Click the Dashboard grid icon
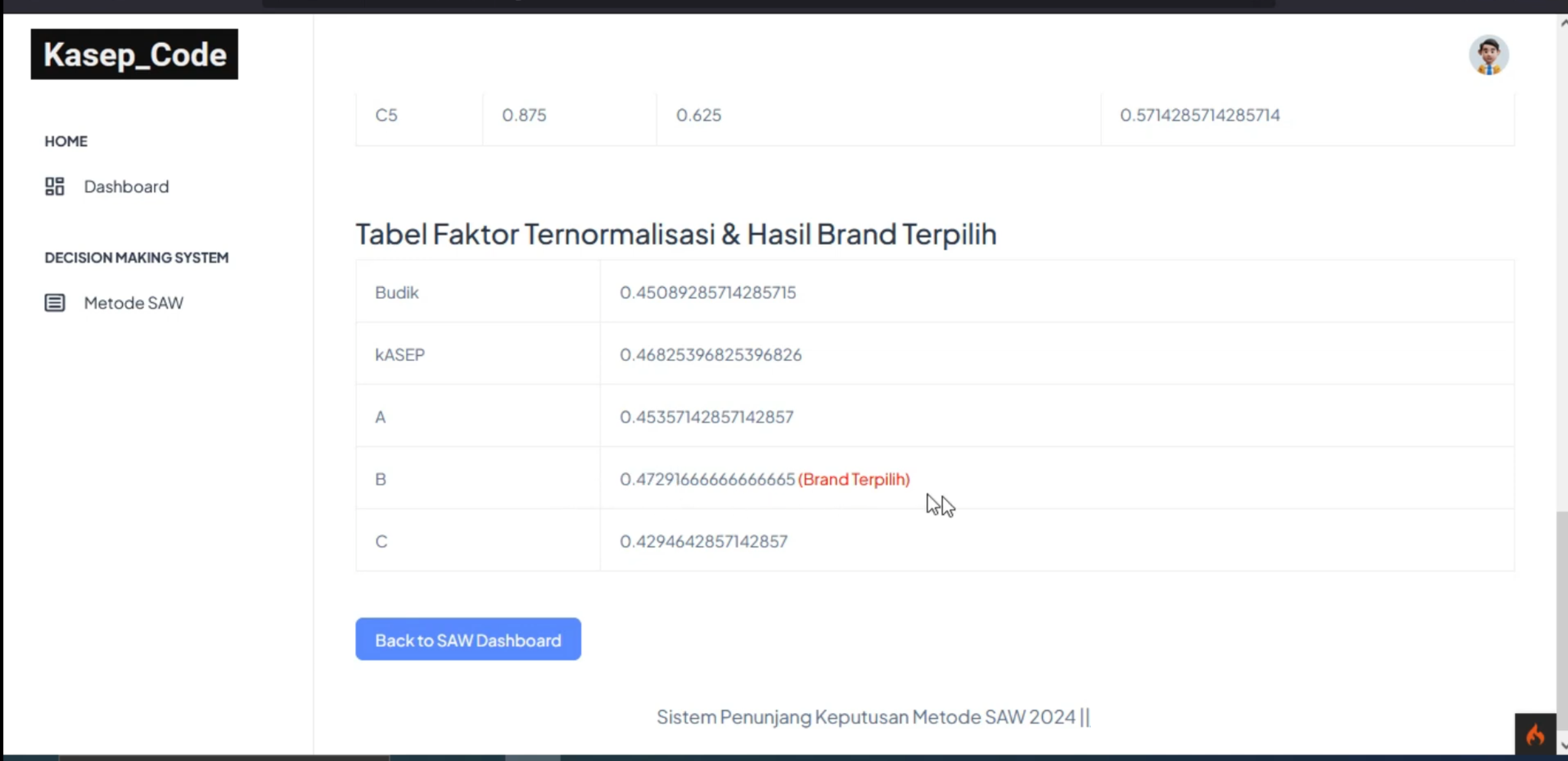Image resolution: width=1568 pixels, height=761 pixels. [x=55, y=186]
